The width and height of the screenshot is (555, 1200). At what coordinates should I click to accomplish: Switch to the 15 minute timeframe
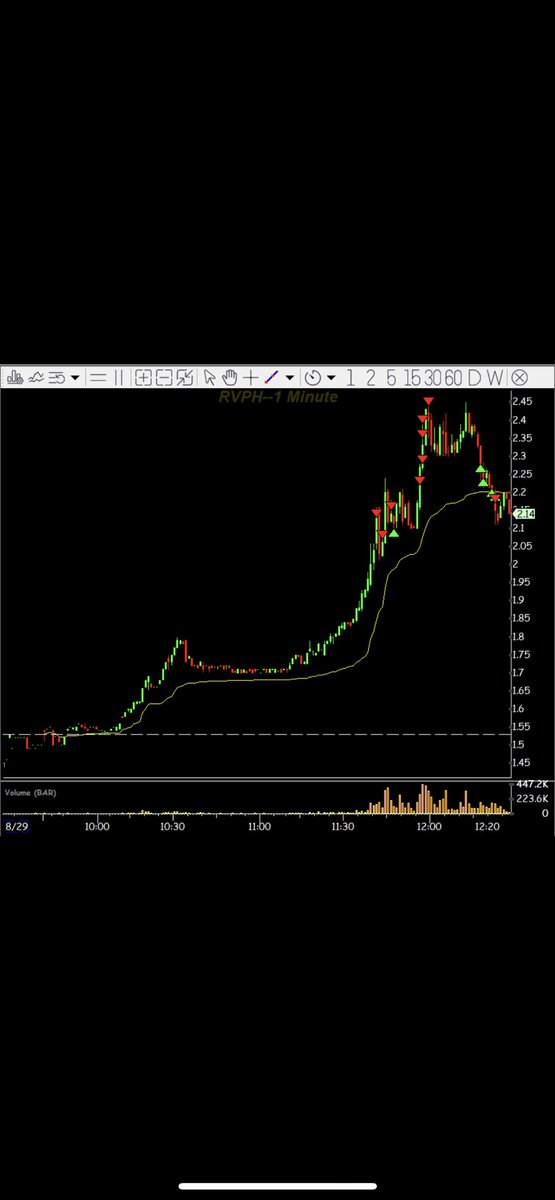(x=411, y=377)
